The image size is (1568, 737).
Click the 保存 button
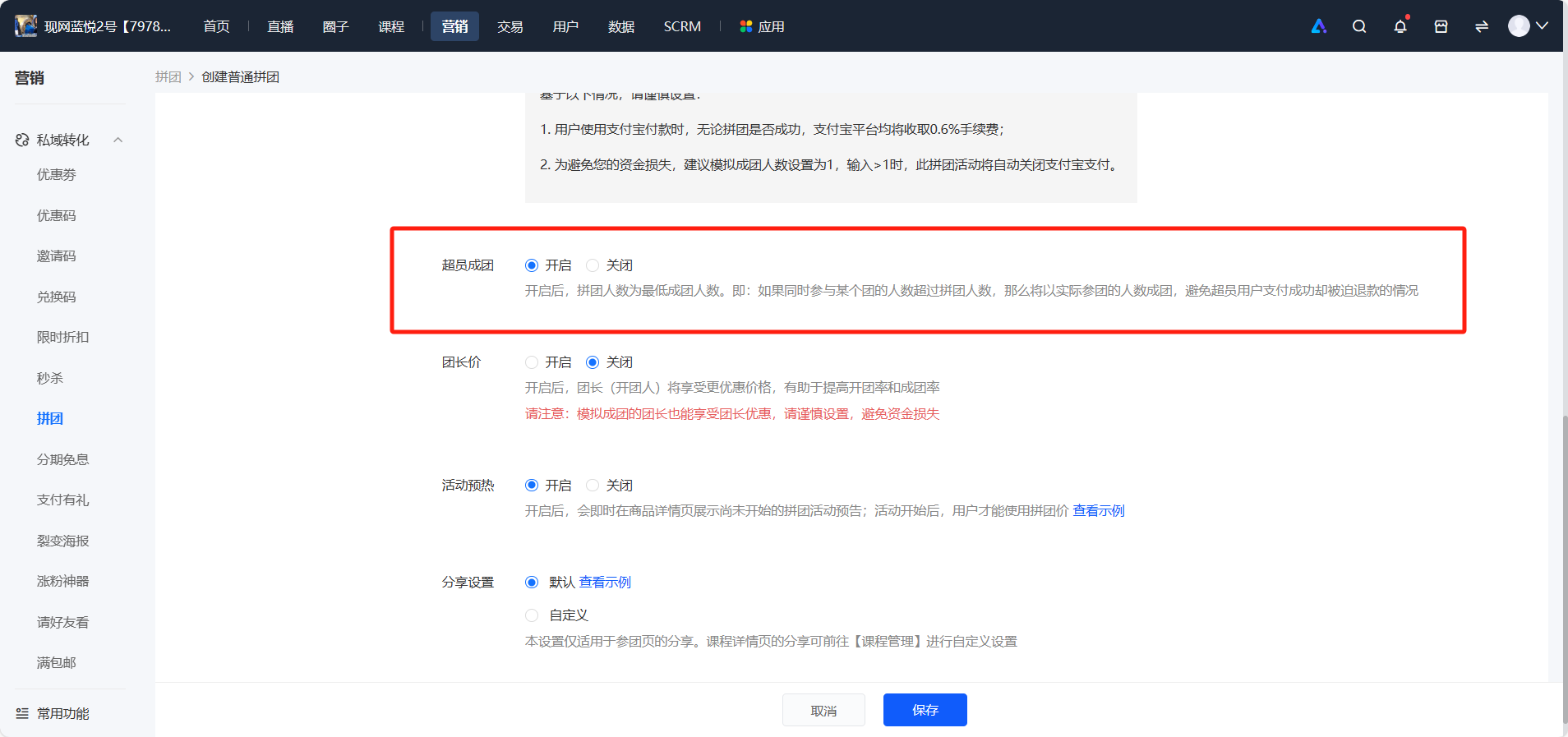click(925, 710)
